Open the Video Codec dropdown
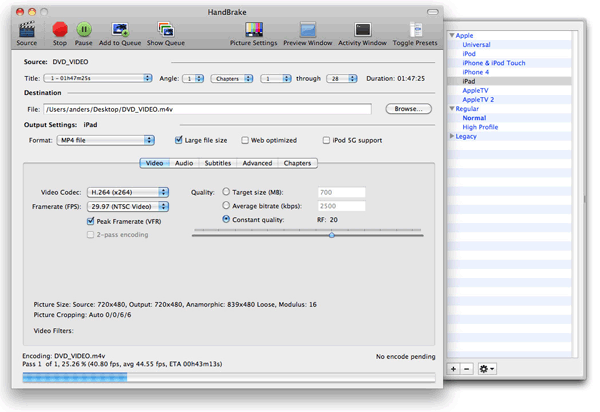 (x=128, y=192)
